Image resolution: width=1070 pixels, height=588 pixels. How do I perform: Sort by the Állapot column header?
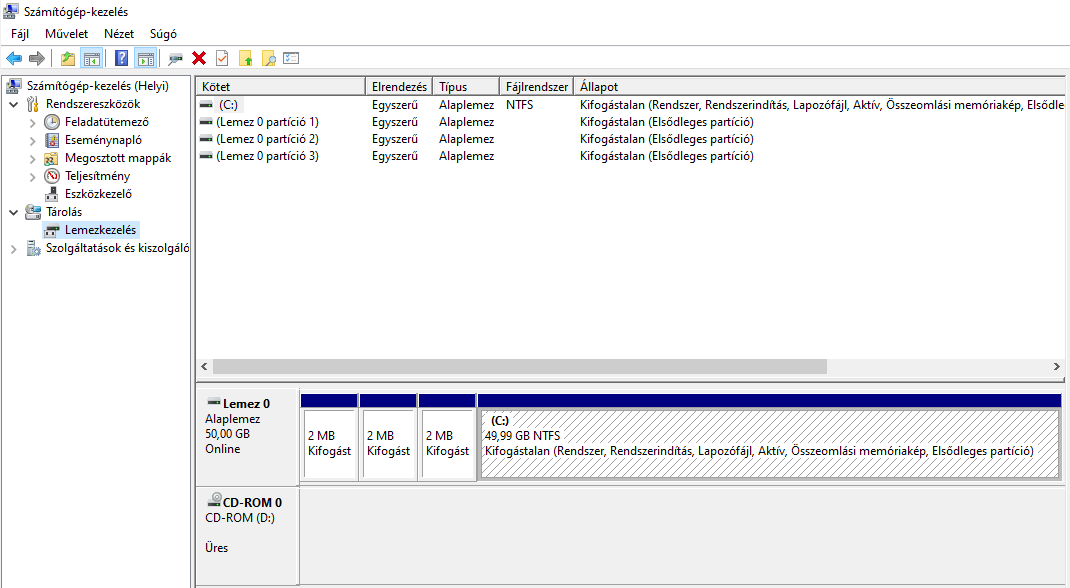pyautogui.click(x=820, y=87)
